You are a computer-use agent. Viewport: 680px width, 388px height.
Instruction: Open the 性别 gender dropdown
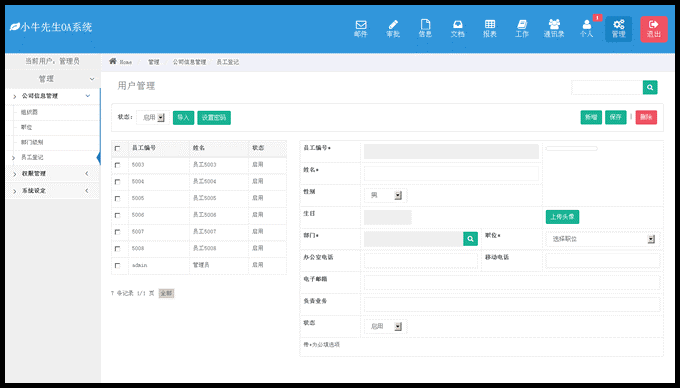(386, 196)
